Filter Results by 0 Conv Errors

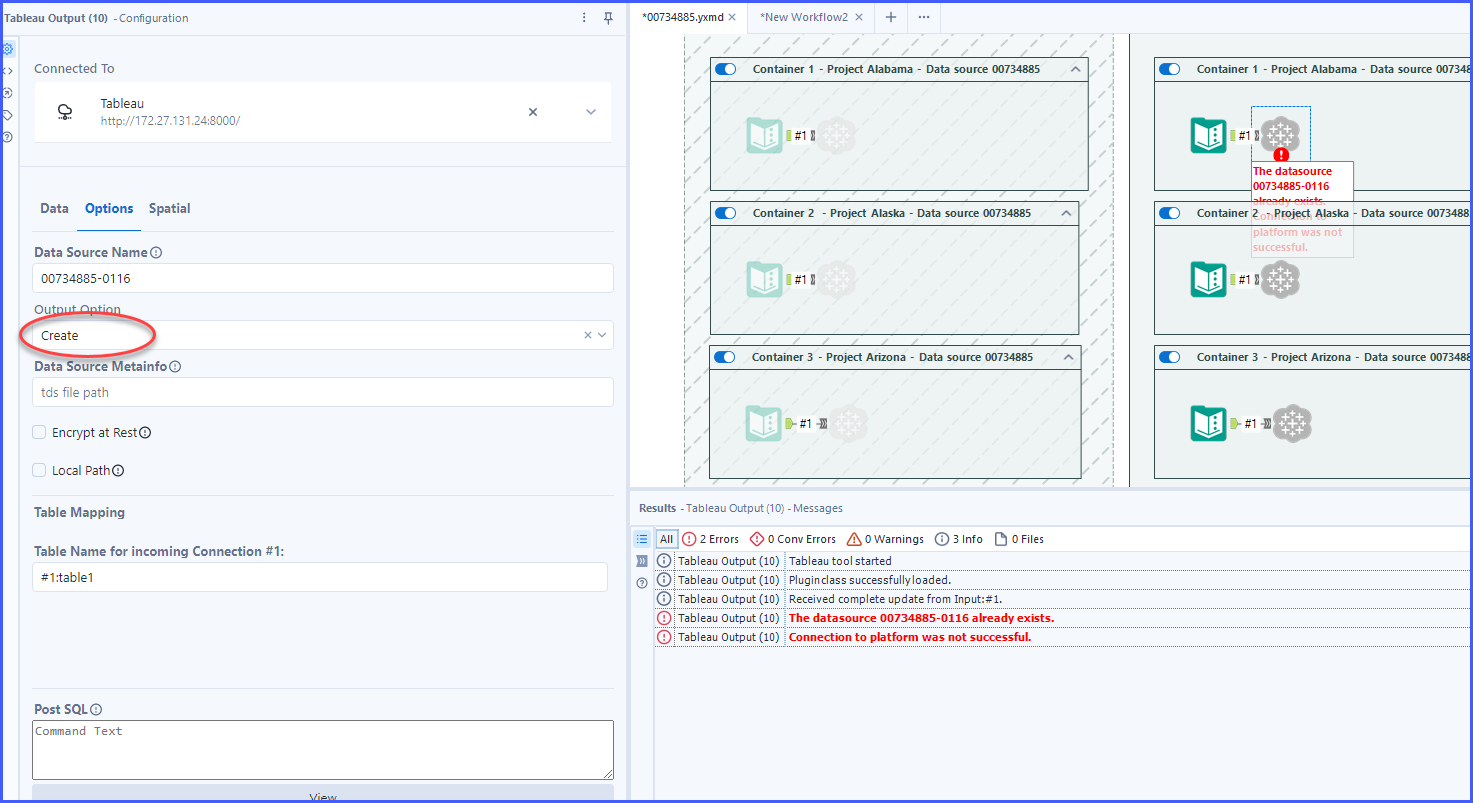point(792,539)
